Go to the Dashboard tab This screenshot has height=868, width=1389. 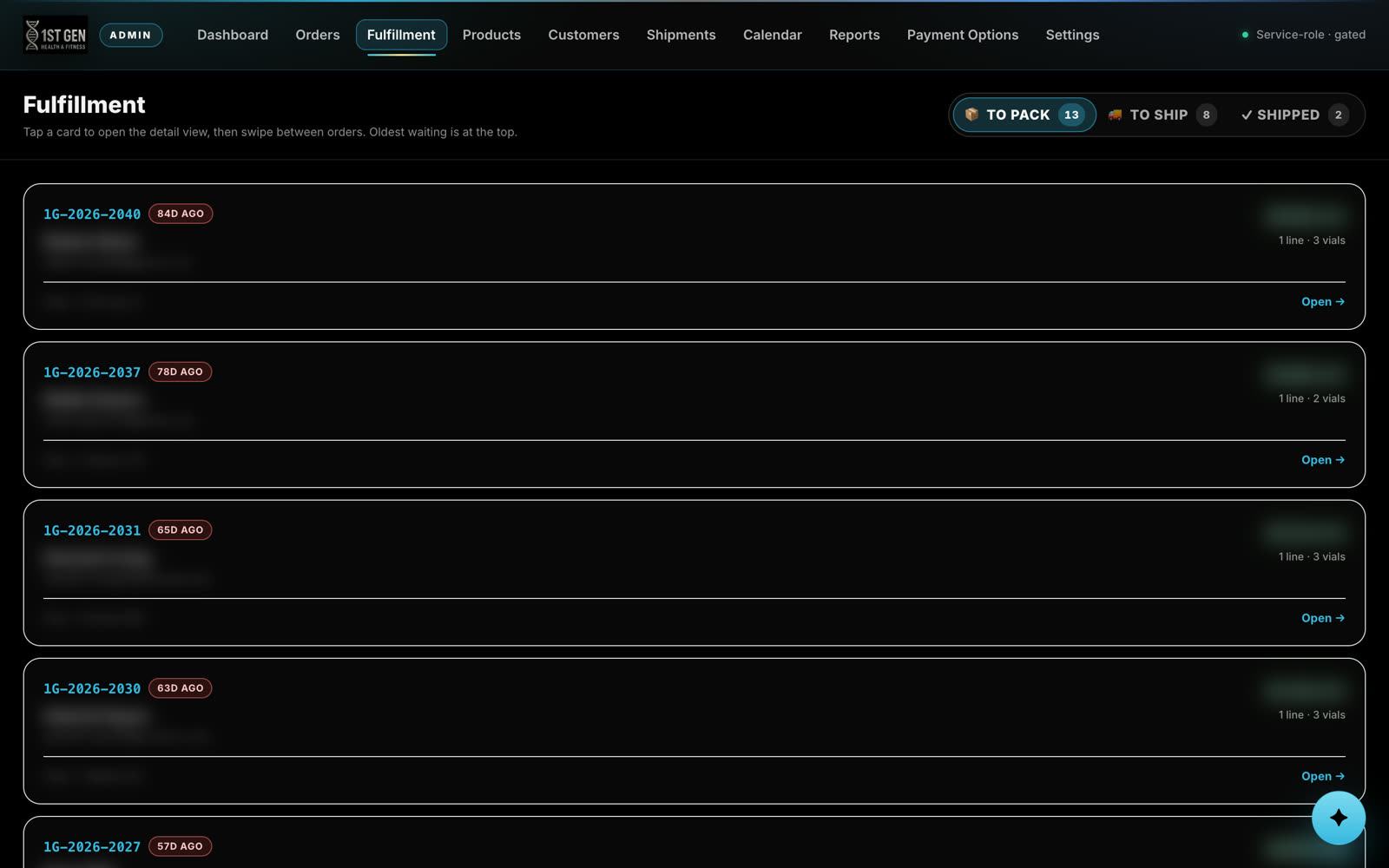(x=233, y=35)
